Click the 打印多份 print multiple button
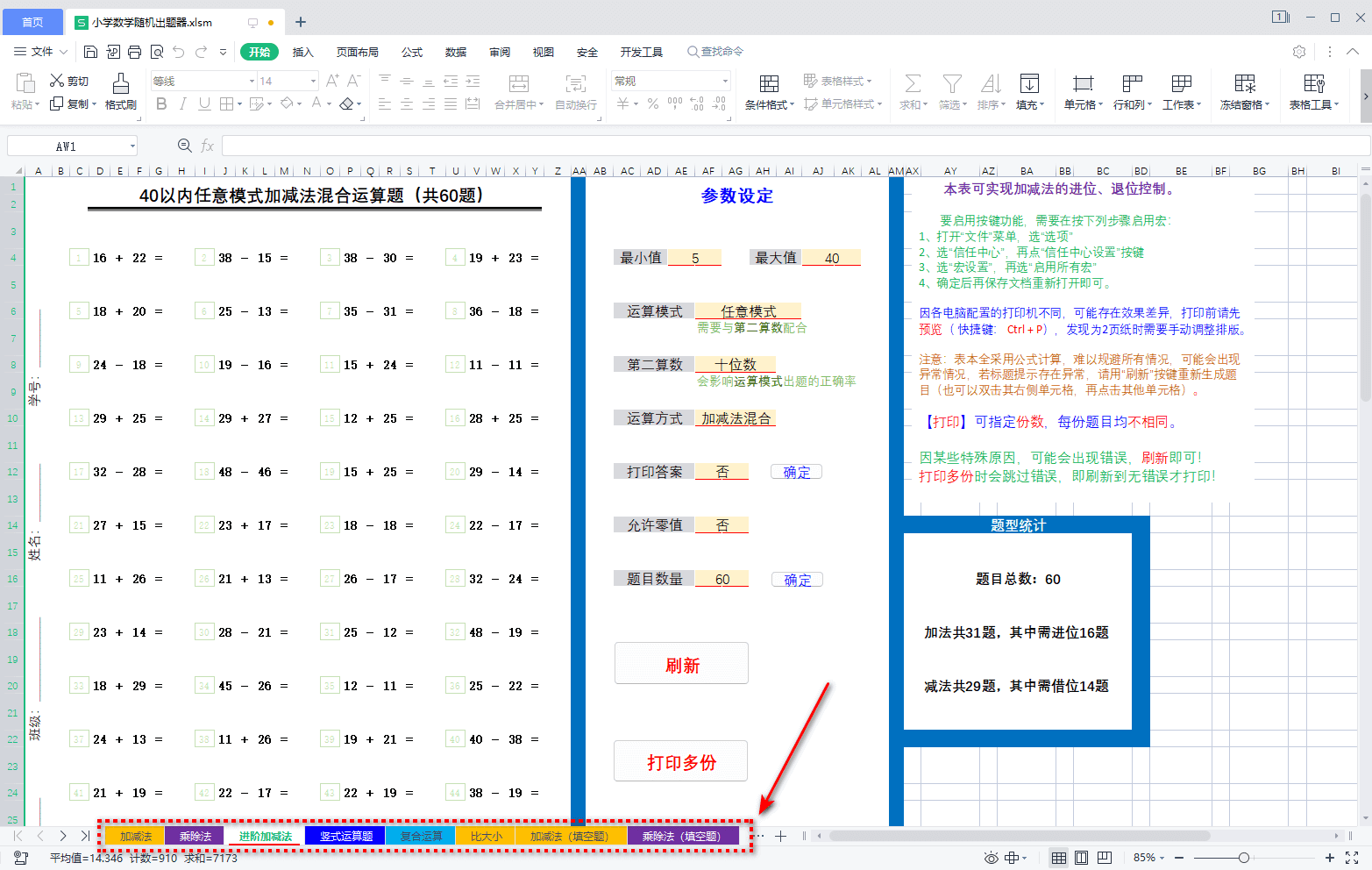1372x870 pixels. pos(680,761)
